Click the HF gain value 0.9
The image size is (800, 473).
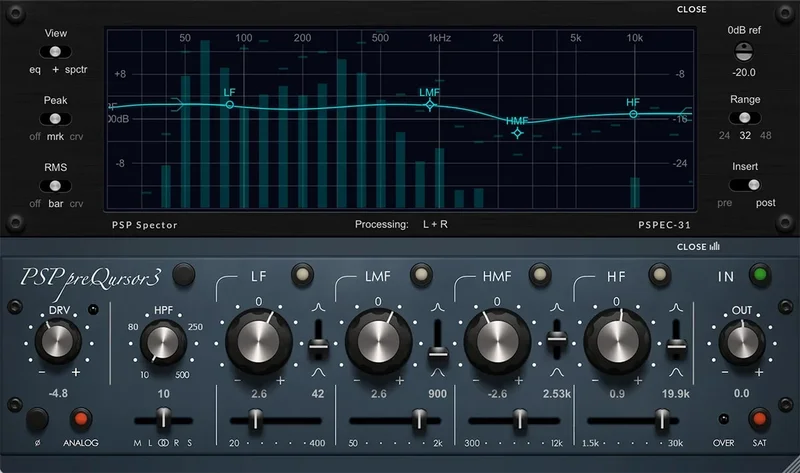point(616,393)
